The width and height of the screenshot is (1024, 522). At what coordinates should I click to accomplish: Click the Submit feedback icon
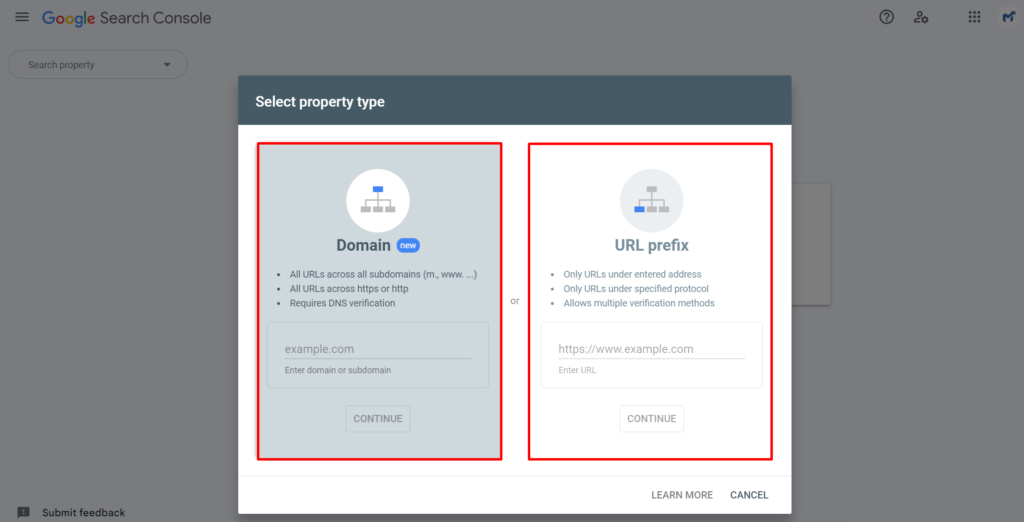click(24, 513)
